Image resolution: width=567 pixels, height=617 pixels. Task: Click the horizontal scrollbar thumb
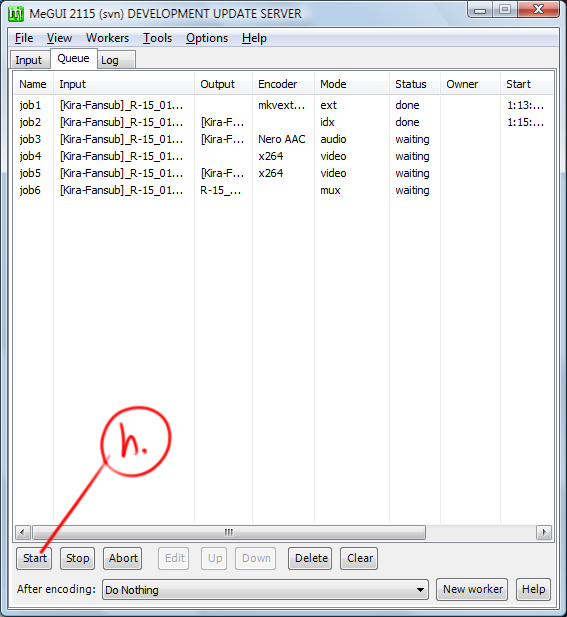(x=229, y=532)
